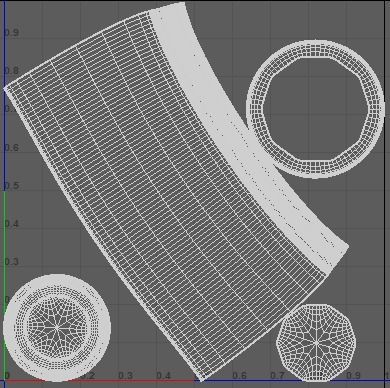Click the 0.2 label on the horizontal axis
This screenshot has height=388, width=390.
coord(88,376)
